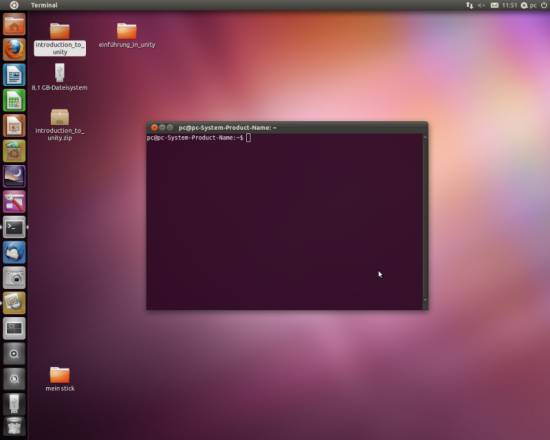Select the mein stick desktop folder

60,379
